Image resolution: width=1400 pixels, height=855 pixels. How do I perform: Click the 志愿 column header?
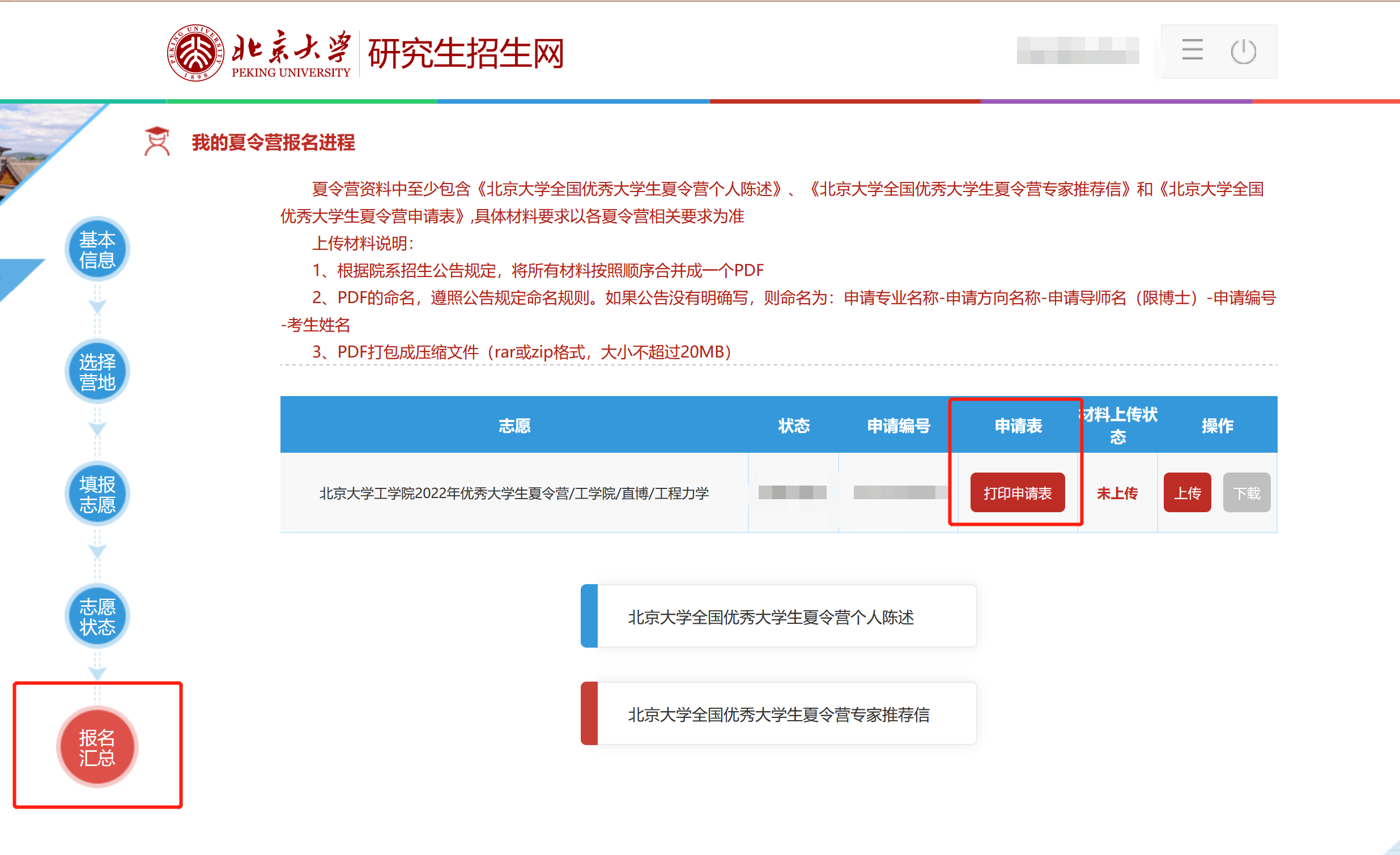tap(514, 425)
